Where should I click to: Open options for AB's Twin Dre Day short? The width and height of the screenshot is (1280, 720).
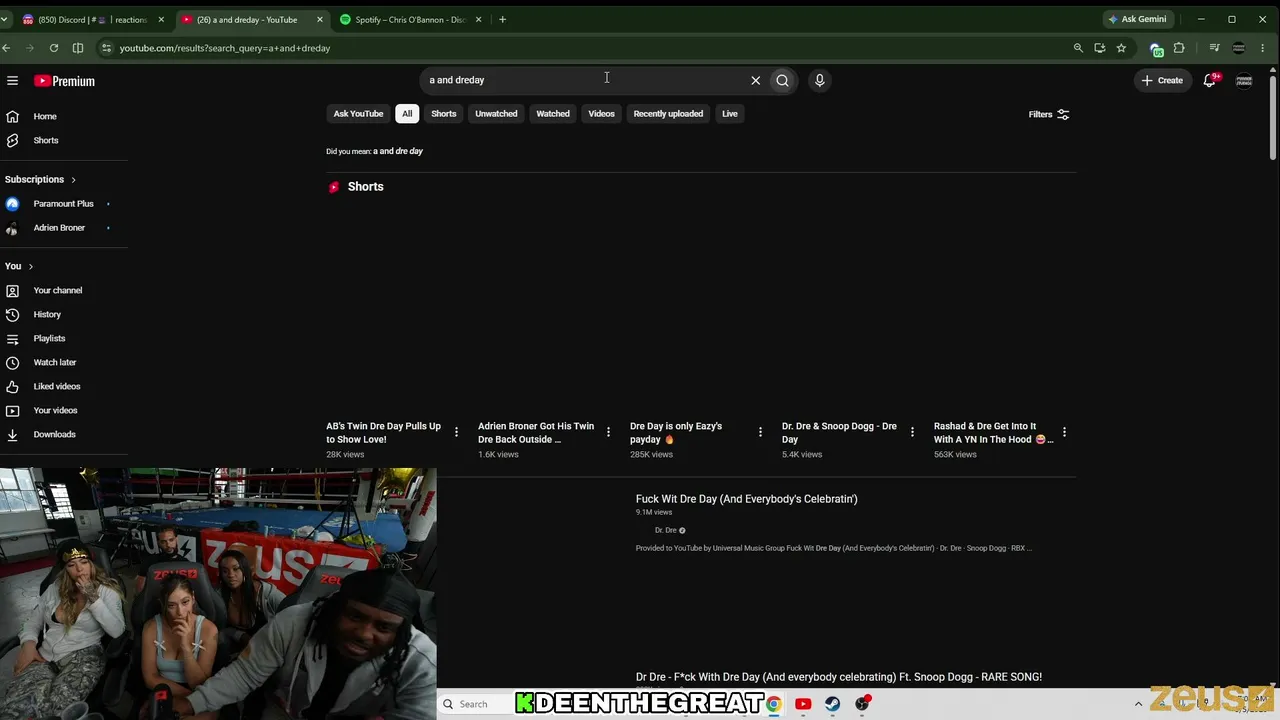tap(456, 432)
